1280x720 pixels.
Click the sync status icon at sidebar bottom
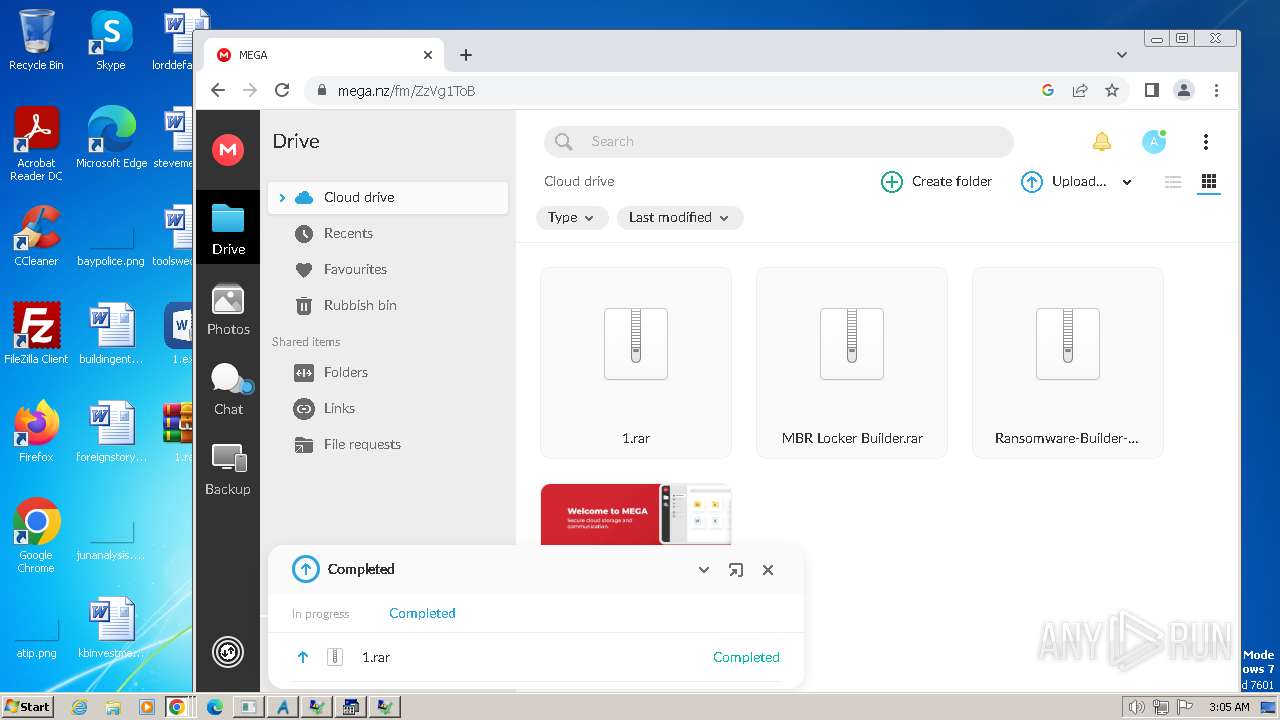click(x=228, y=652)
